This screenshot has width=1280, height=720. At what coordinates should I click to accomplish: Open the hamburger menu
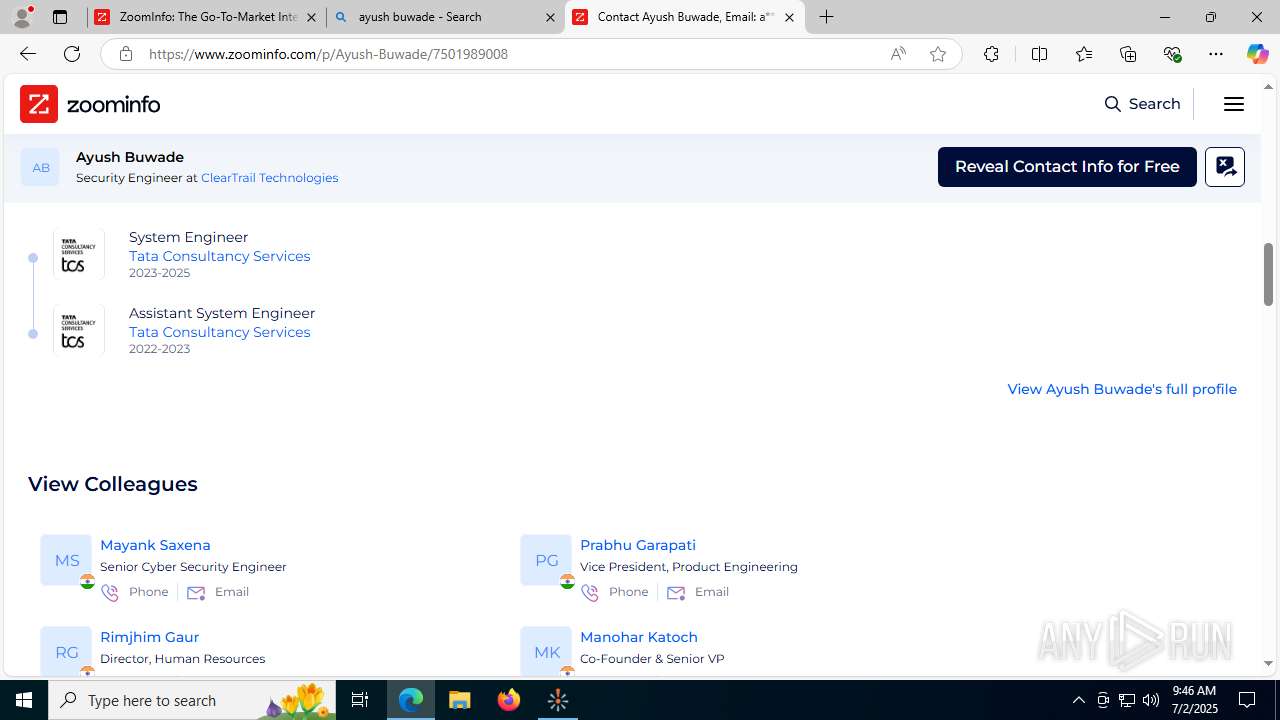tap(1233, 104)
